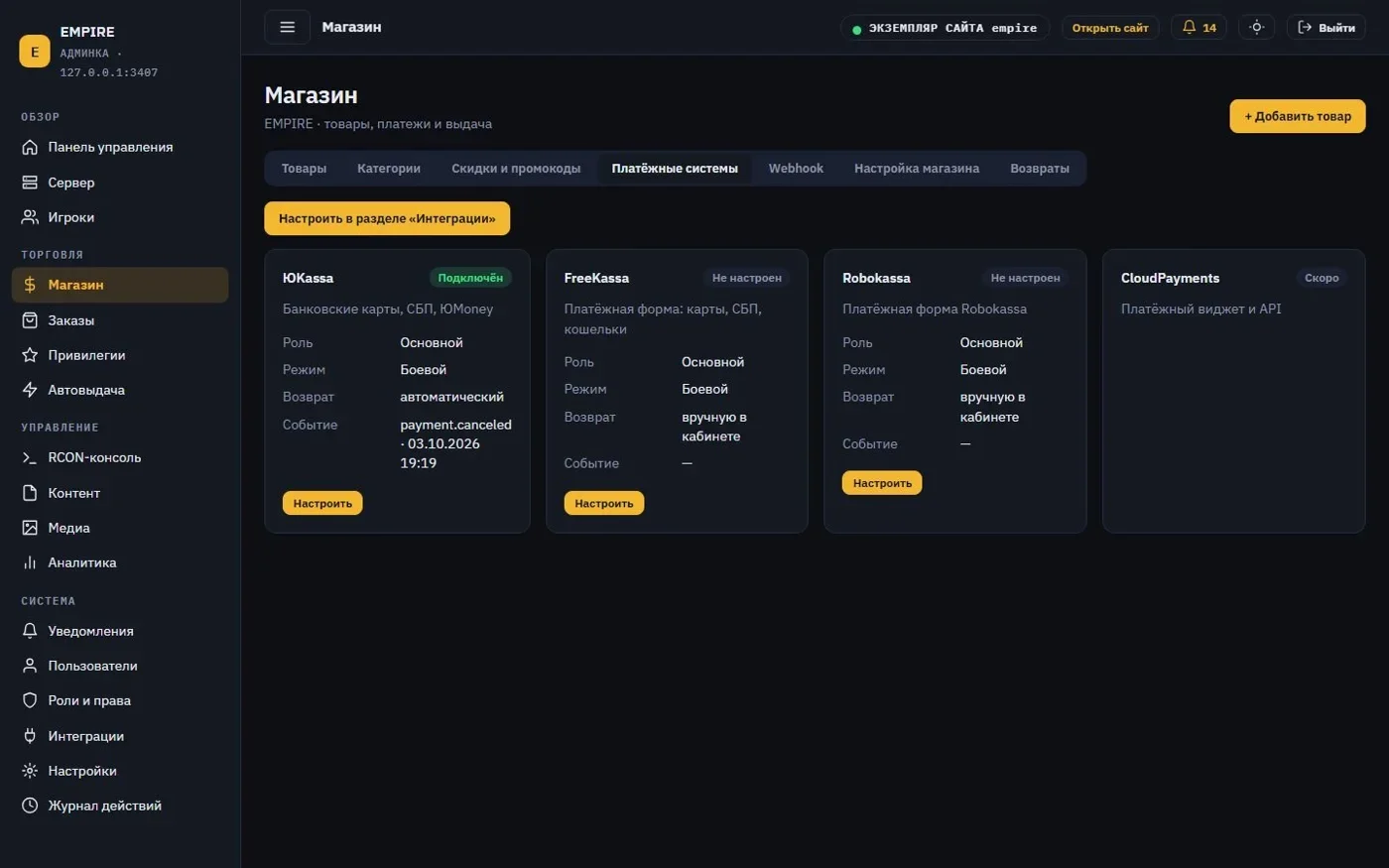The height and width of the screenshot is (868, 1389).
Task: Click the Аналитика bar chart icon
Action: [x=30, y=562]
